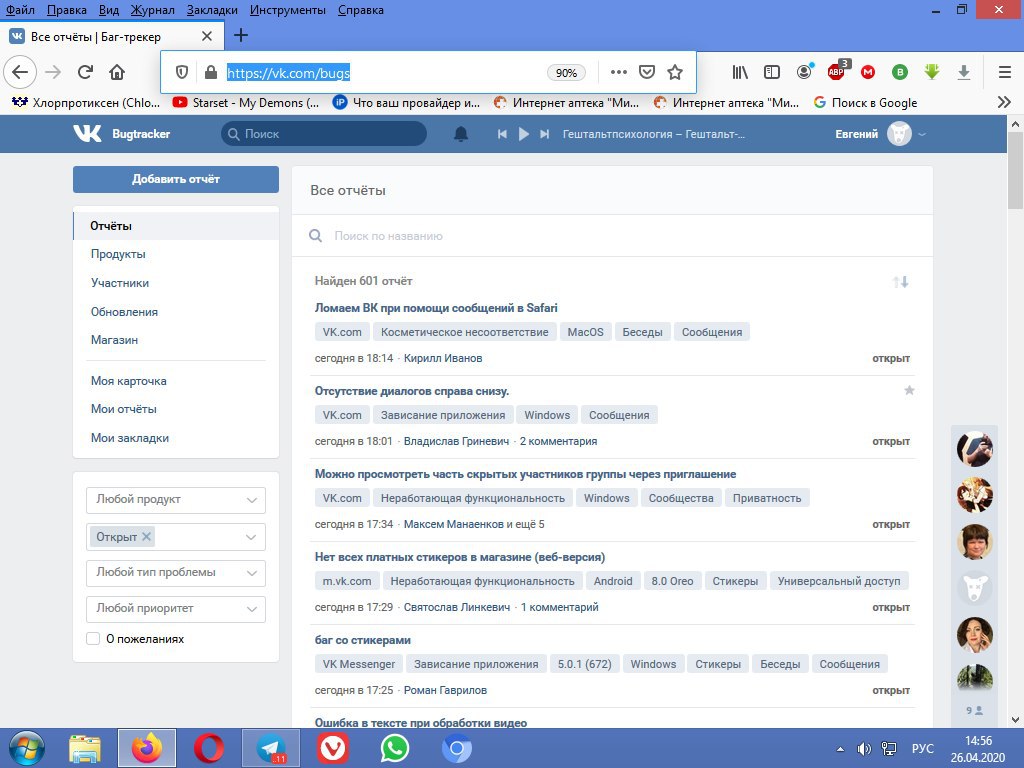Toggle the sidebar view icon

coord(772,72)
